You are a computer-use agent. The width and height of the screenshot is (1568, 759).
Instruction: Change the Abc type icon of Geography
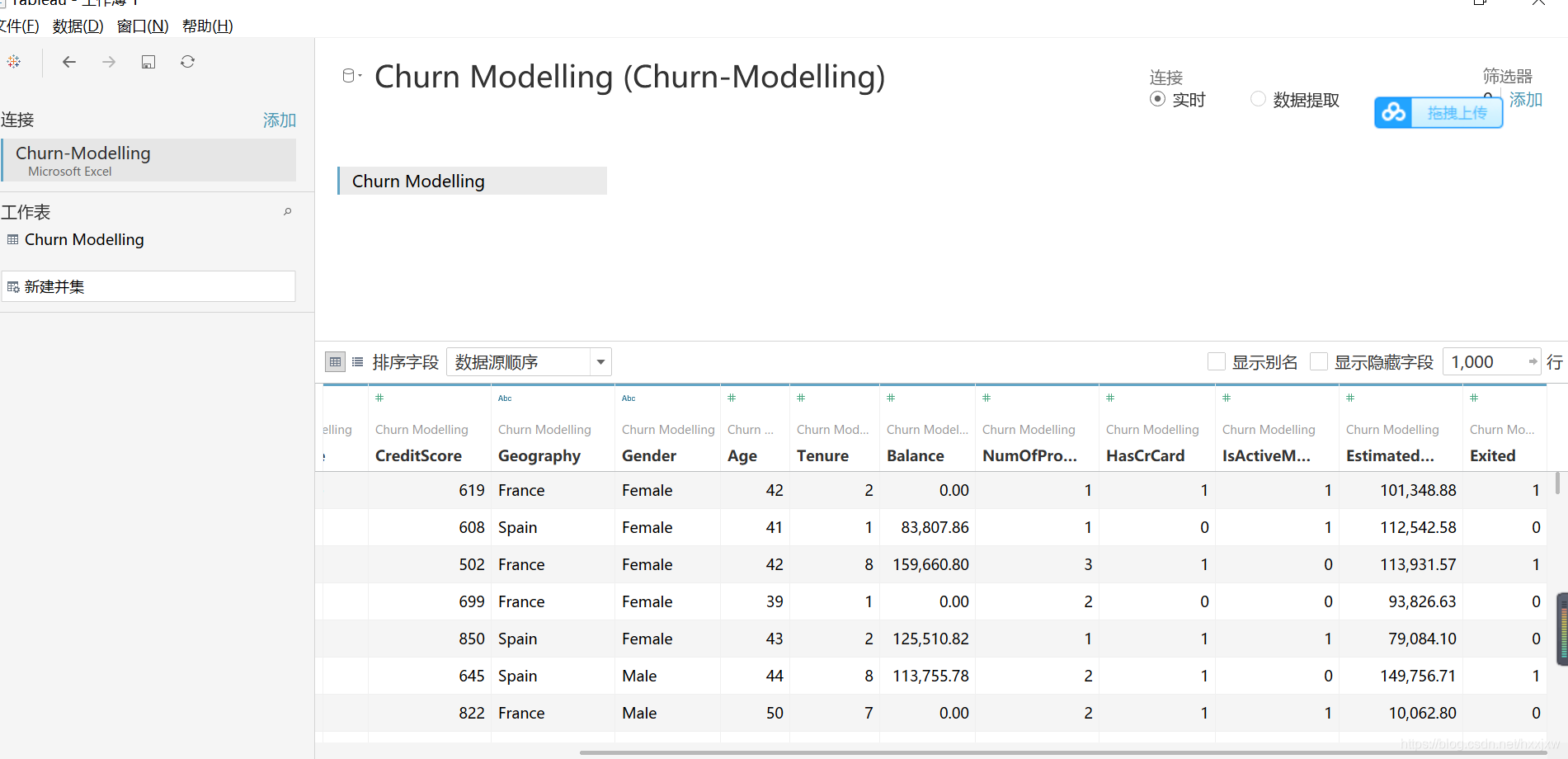point(505,398)
